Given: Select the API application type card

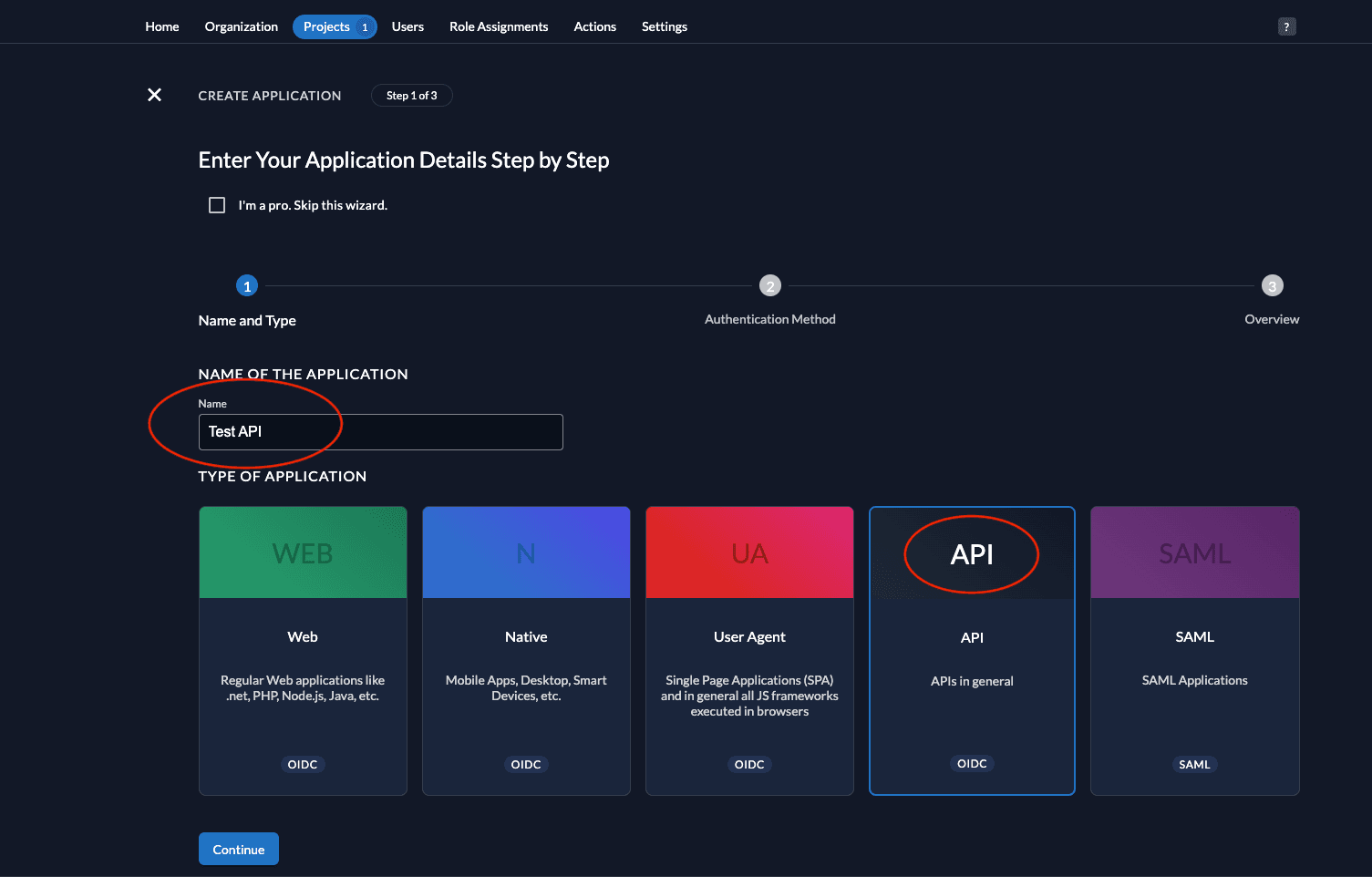Looking at the screenshot, I should click(972, 651).
